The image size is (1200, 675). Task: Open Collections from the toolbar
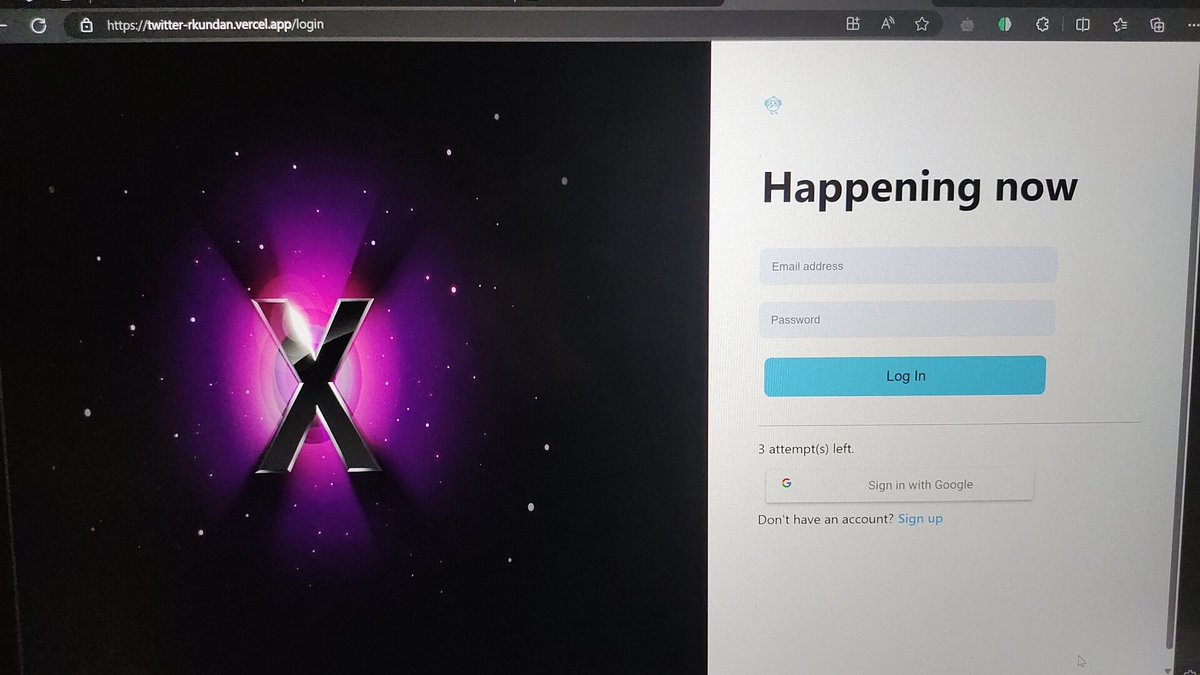tap(1157, 24)
